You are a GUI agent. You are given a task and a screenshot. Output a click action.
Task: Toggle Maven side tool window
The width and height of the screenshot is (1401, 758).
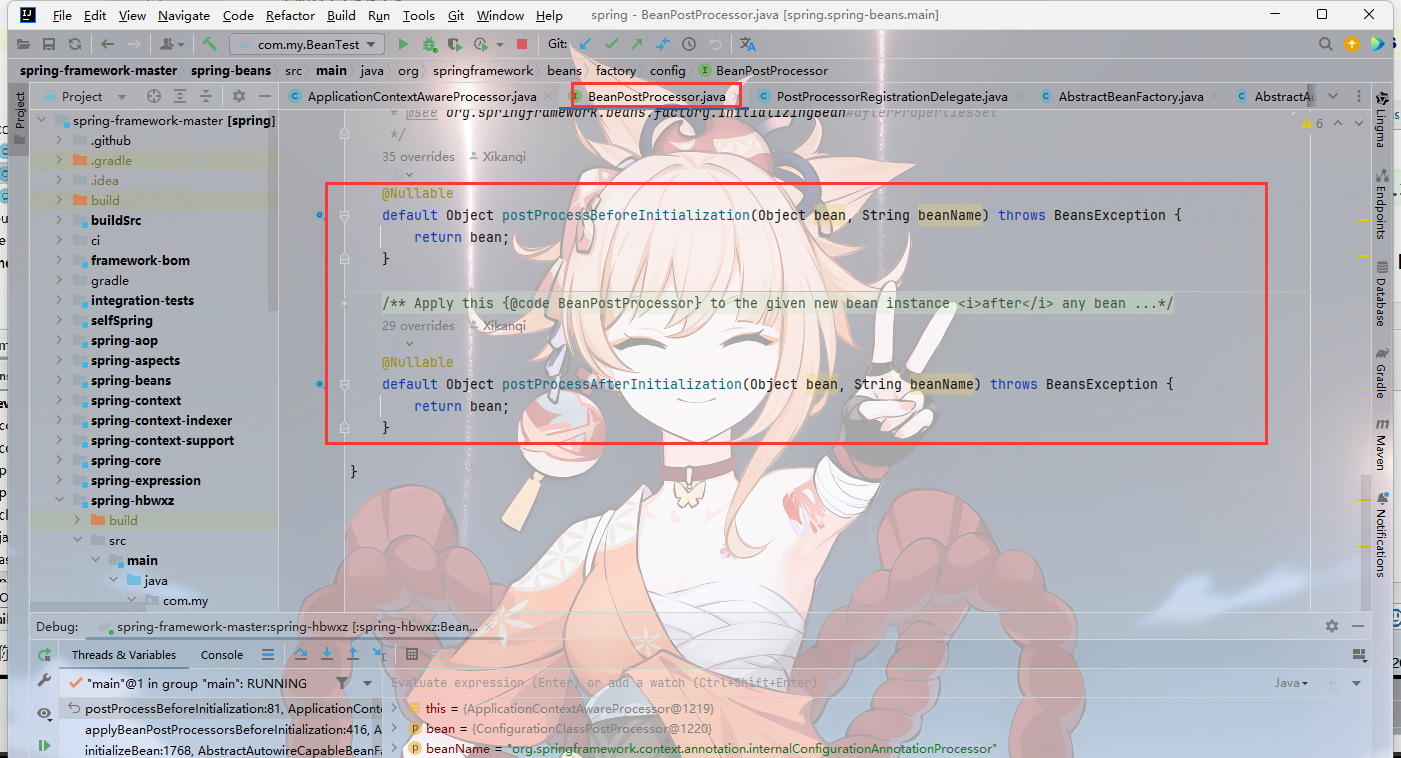[1382, 444]
